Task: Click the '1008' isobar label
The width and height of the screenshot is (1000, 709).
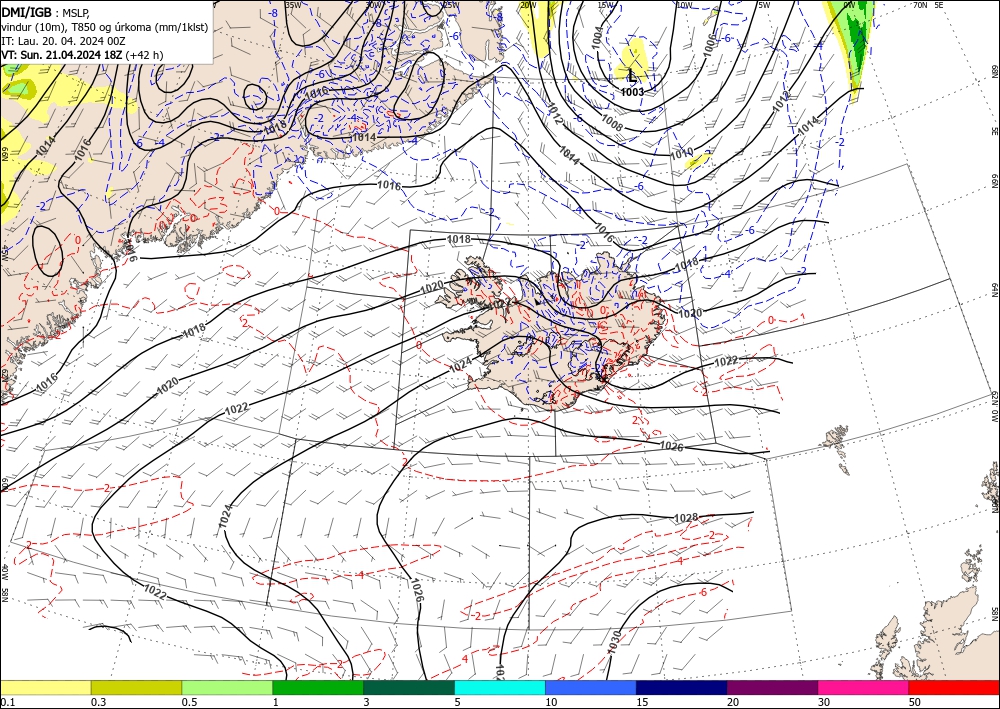Action: point(612,124)
